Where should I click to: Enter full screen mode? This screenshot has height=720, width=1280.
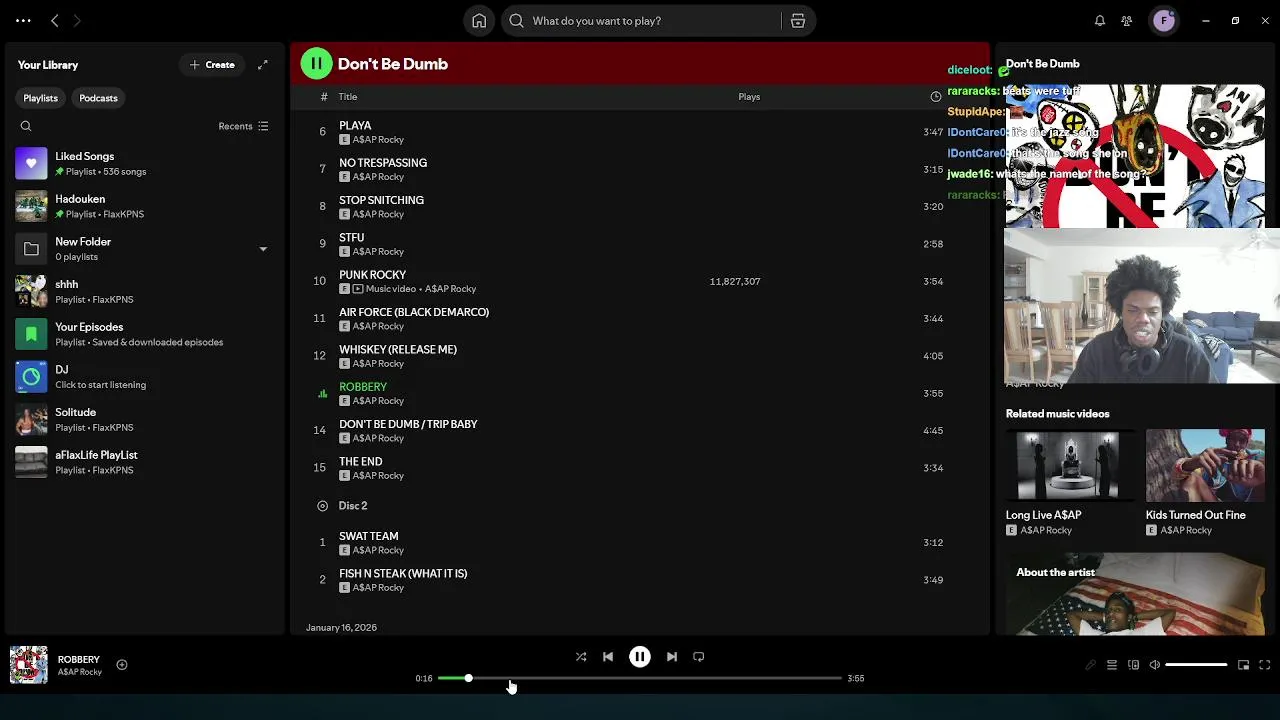1265,665
